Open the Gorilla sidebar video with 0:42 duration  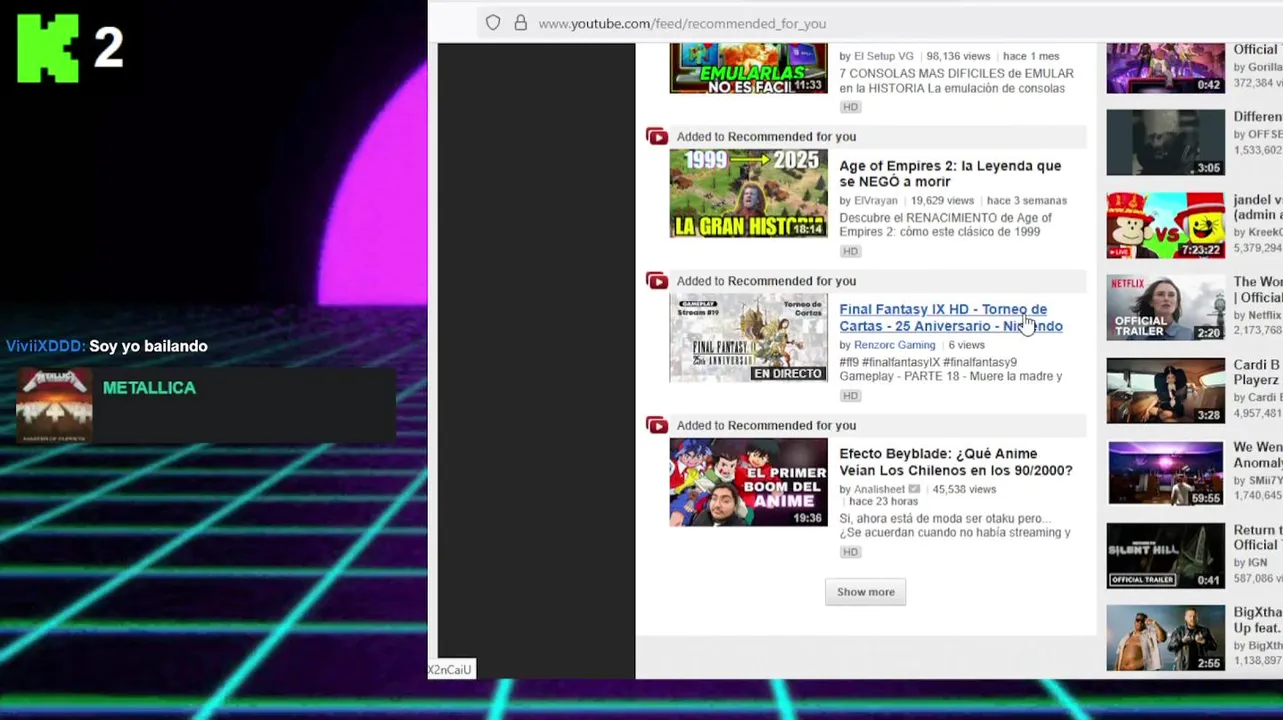coord(1165,68)
